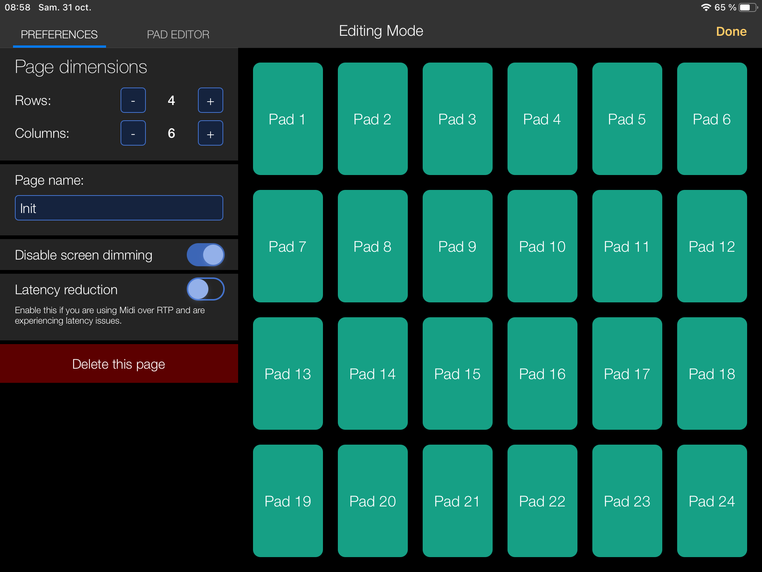Viewport: 762px width, 572px height.
Task: Toggle Disable screen dimming switch
Action: (205, 255)
